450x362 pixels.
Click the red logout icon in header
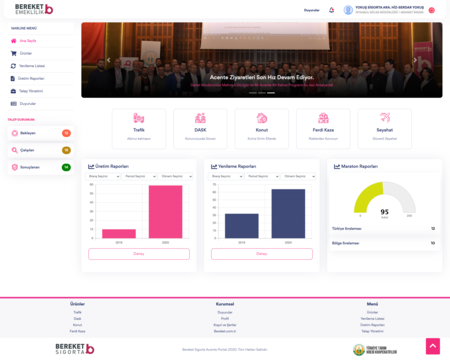(432, 10)
